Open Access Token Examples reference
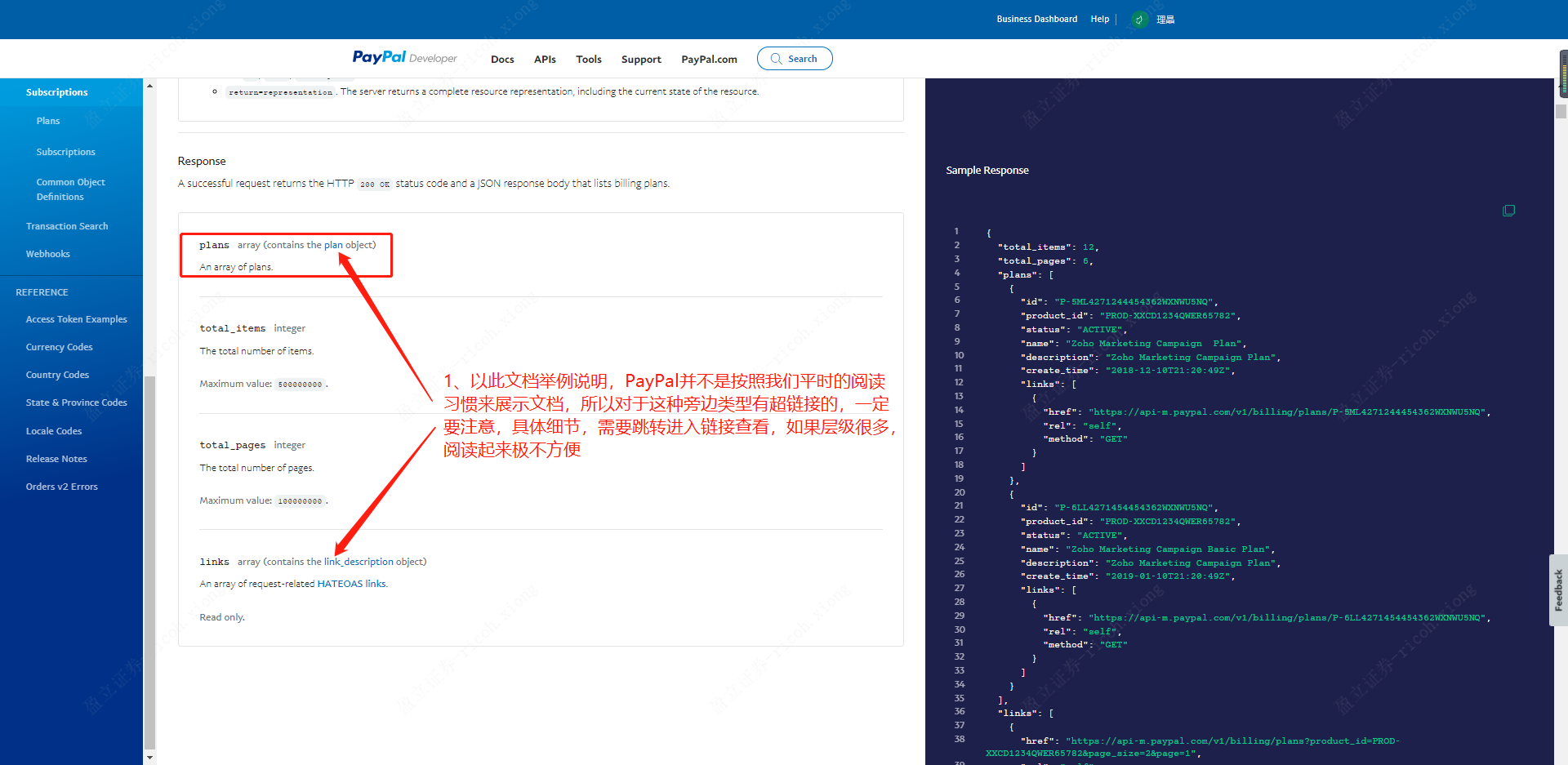Image resolution: width=1568 pixels, height=765 pixels. (76, 319)
